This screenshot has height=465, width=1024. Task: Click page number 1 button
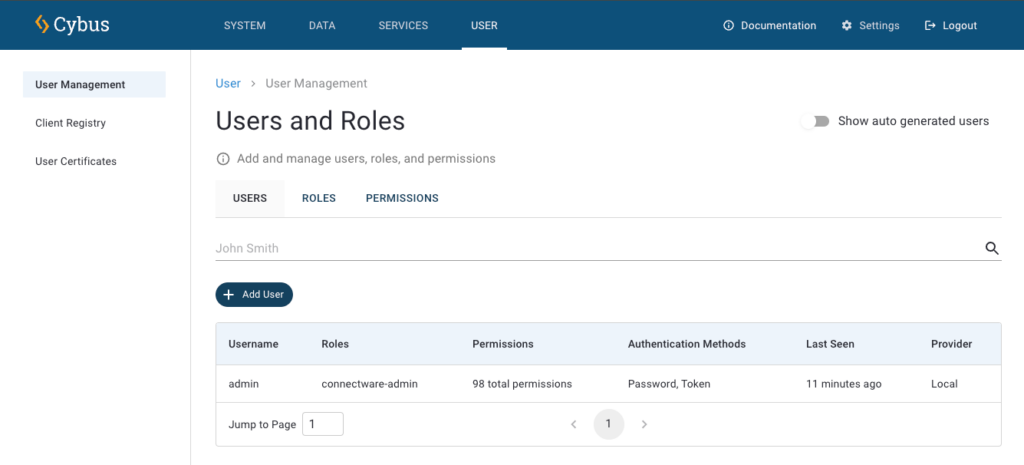click(x=609, y=425)
